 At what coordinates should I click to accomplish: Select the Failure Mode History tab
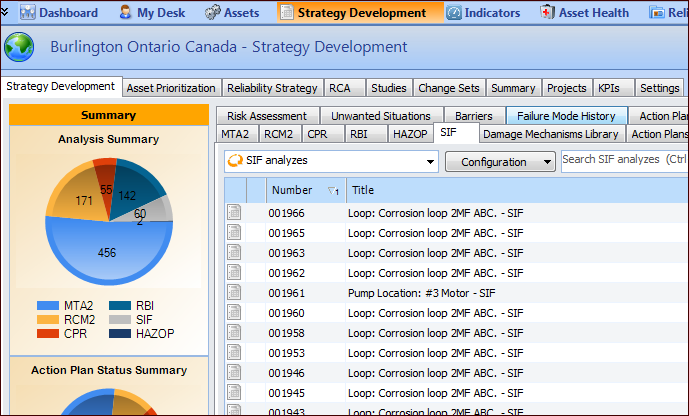pos(566,116)
